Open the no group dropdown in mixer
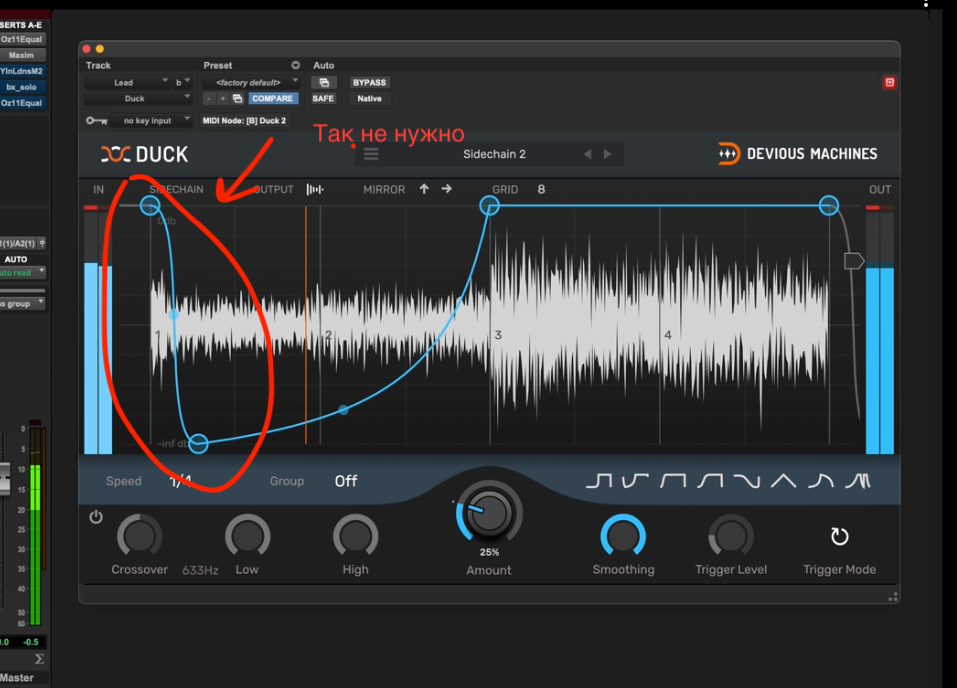Screen dimensions: 957x688 click(x=23, y=303)
